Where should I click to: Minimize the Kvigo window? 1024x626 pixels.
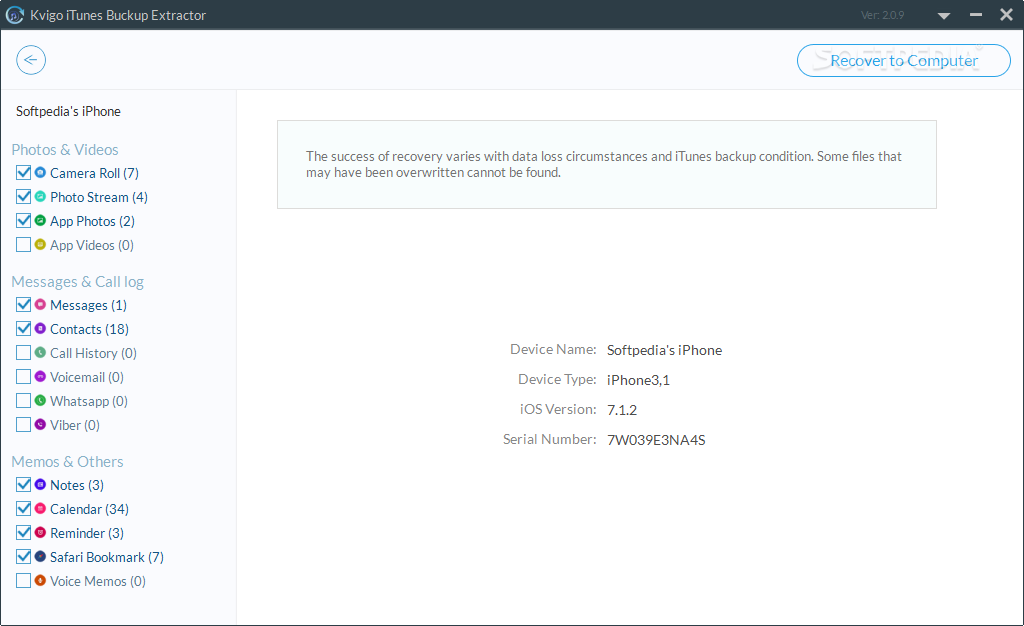click(976, 14)
